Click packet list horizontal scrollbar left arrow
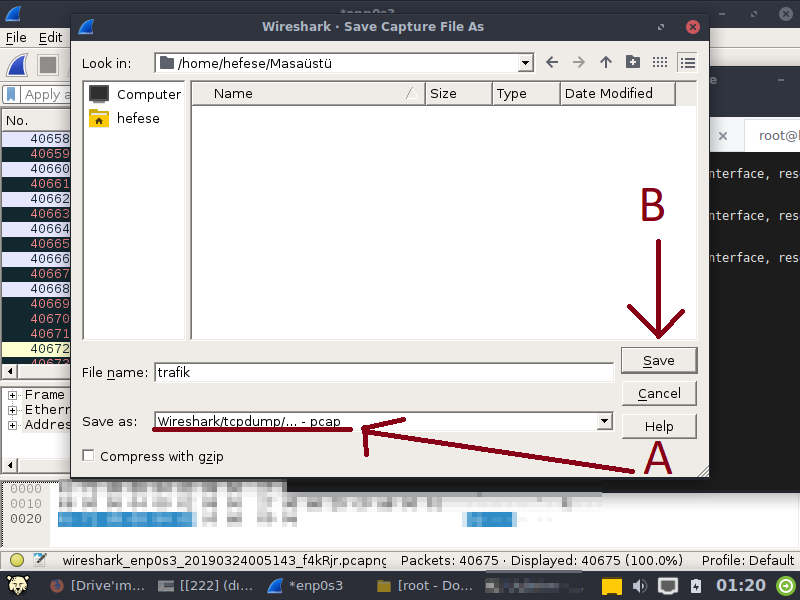Screen dimensions: 800x600 click(10, 371)
